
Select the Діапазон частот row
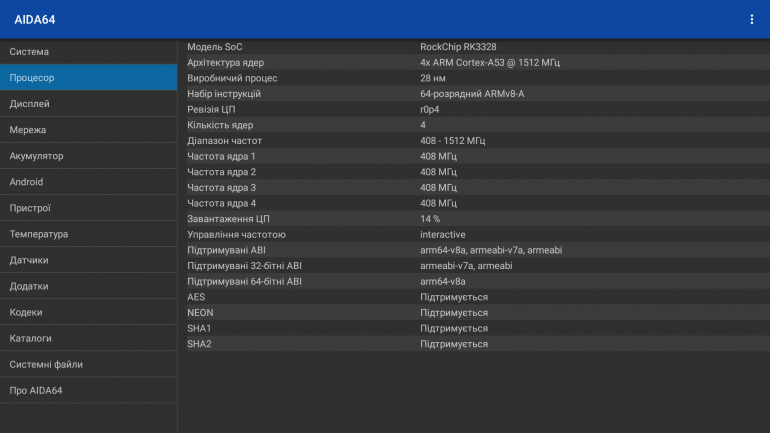click(473, 140)
